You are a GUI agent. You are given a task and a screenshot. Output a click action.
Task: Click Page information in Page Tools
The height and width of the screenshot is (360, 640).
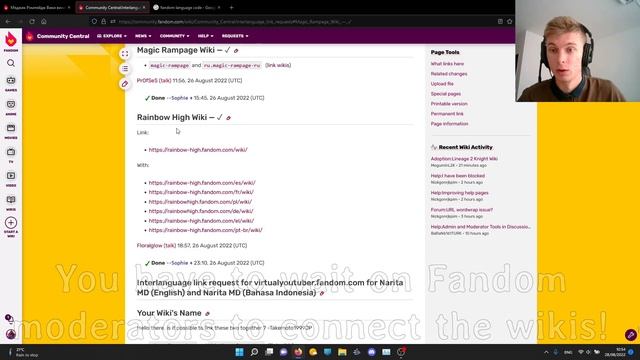[x=449, y=124]
